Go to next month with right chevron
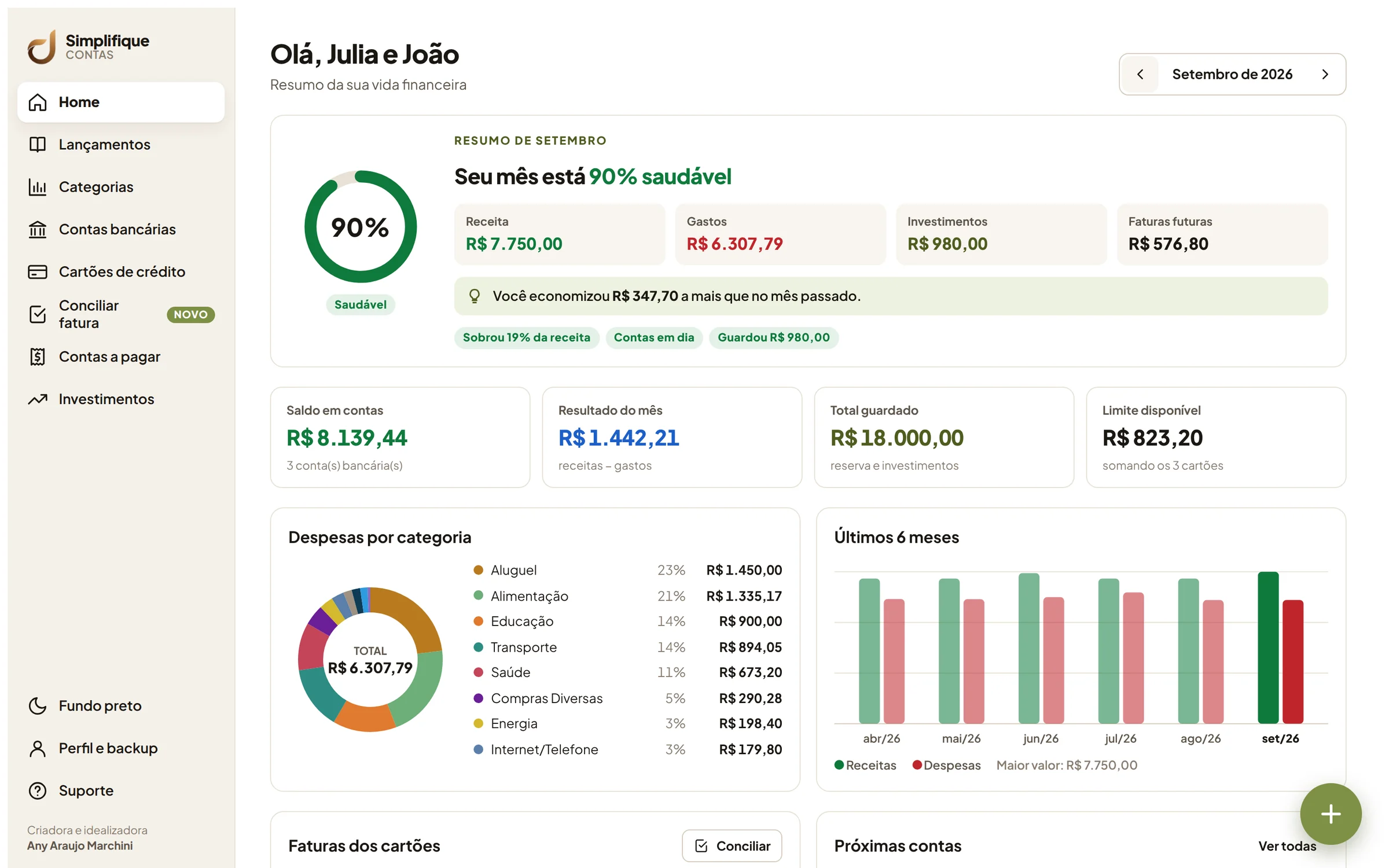The image size is (1389, 868). tap(1325, 75)
